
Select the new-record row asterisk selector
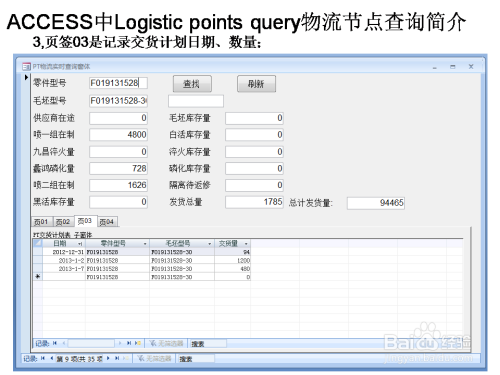[x=38, y=277]
